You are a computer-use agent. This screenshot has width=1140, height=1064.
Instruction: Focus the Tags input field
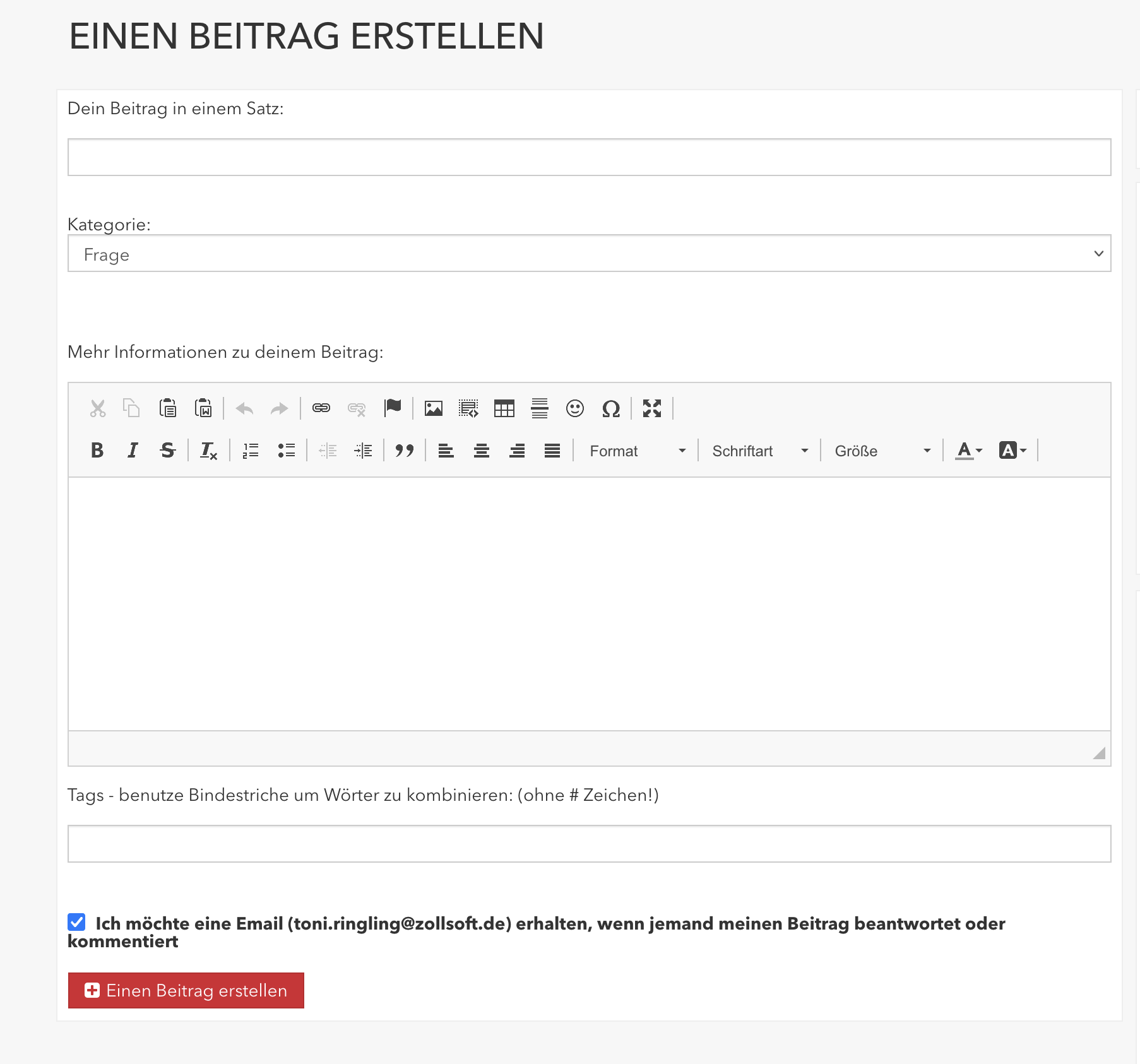tap(589, 844)
